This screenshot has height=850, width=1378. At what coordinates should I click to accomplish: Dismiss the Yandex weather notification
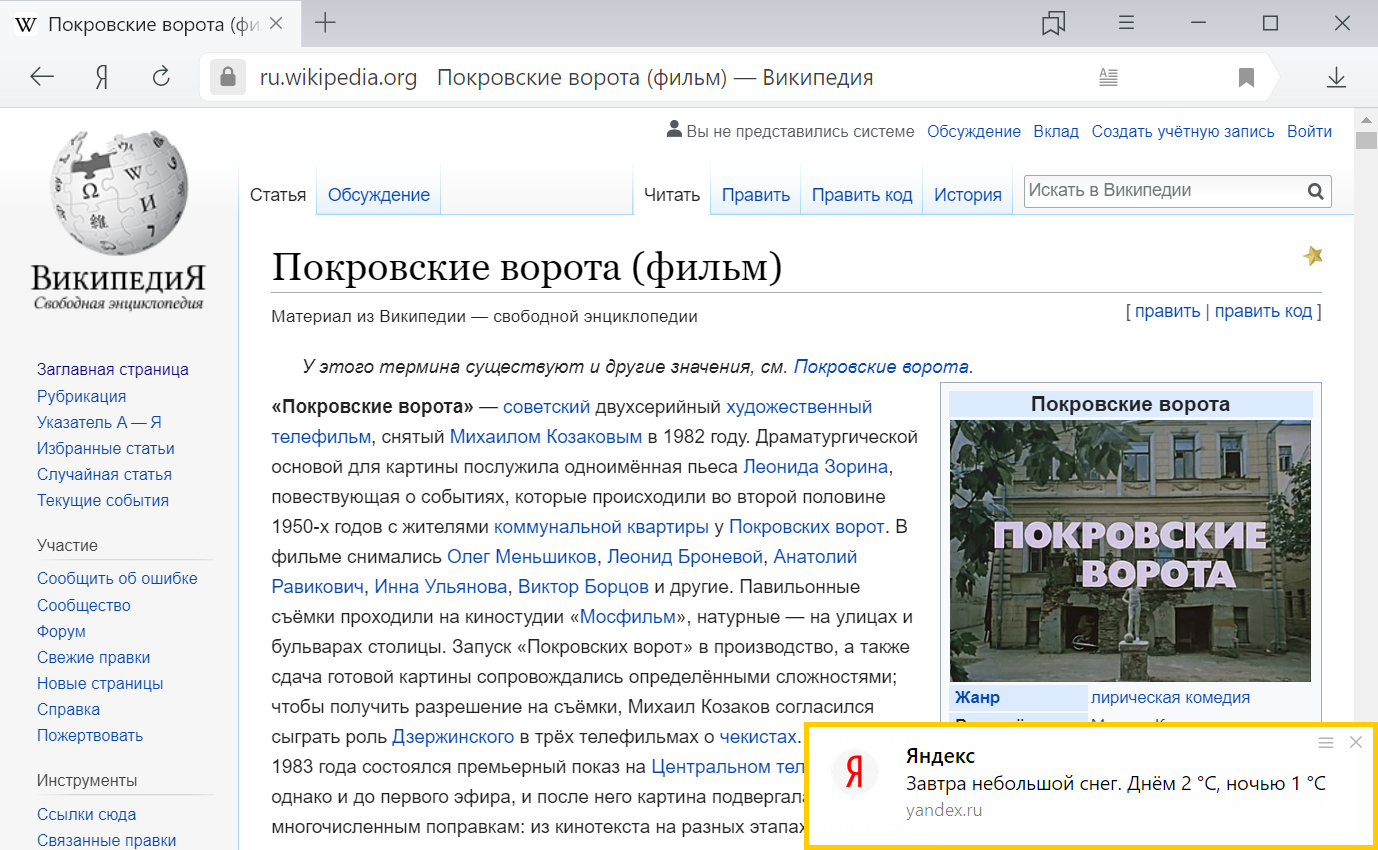[1356, 742]
